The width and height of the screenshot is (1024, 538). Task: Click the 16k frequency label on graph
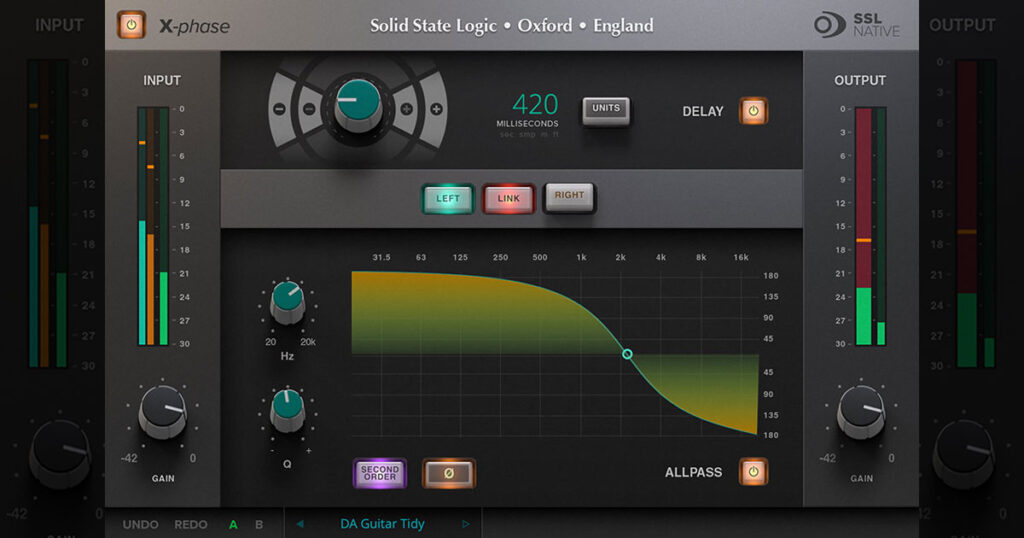click(741, 257)
